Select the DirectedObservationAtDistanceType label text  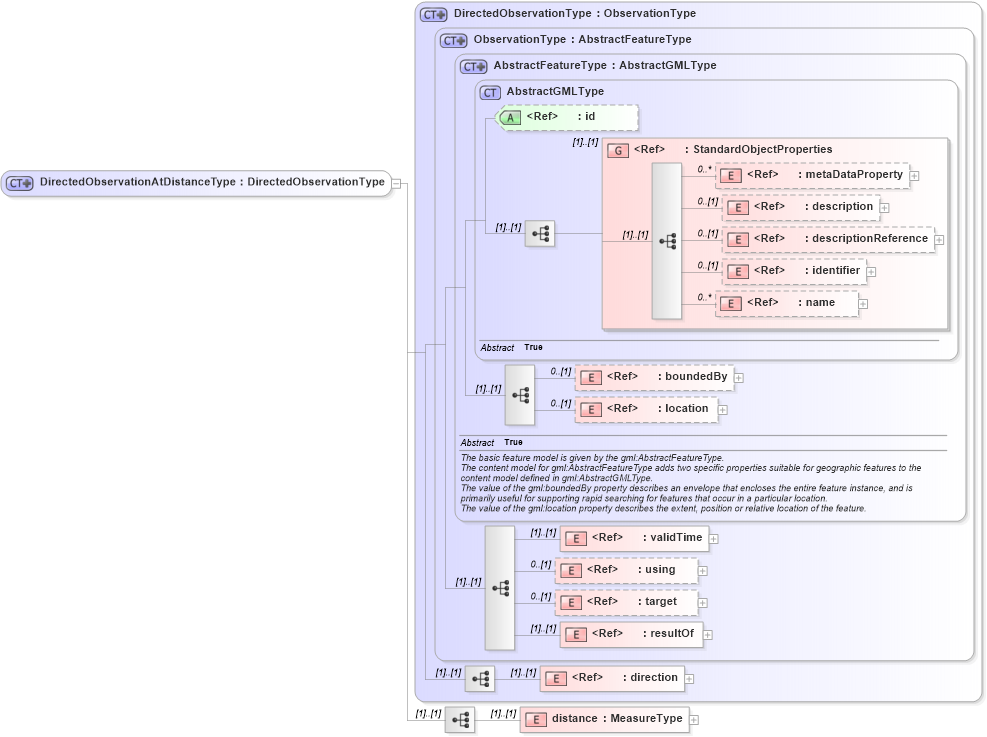click(212, 182)
